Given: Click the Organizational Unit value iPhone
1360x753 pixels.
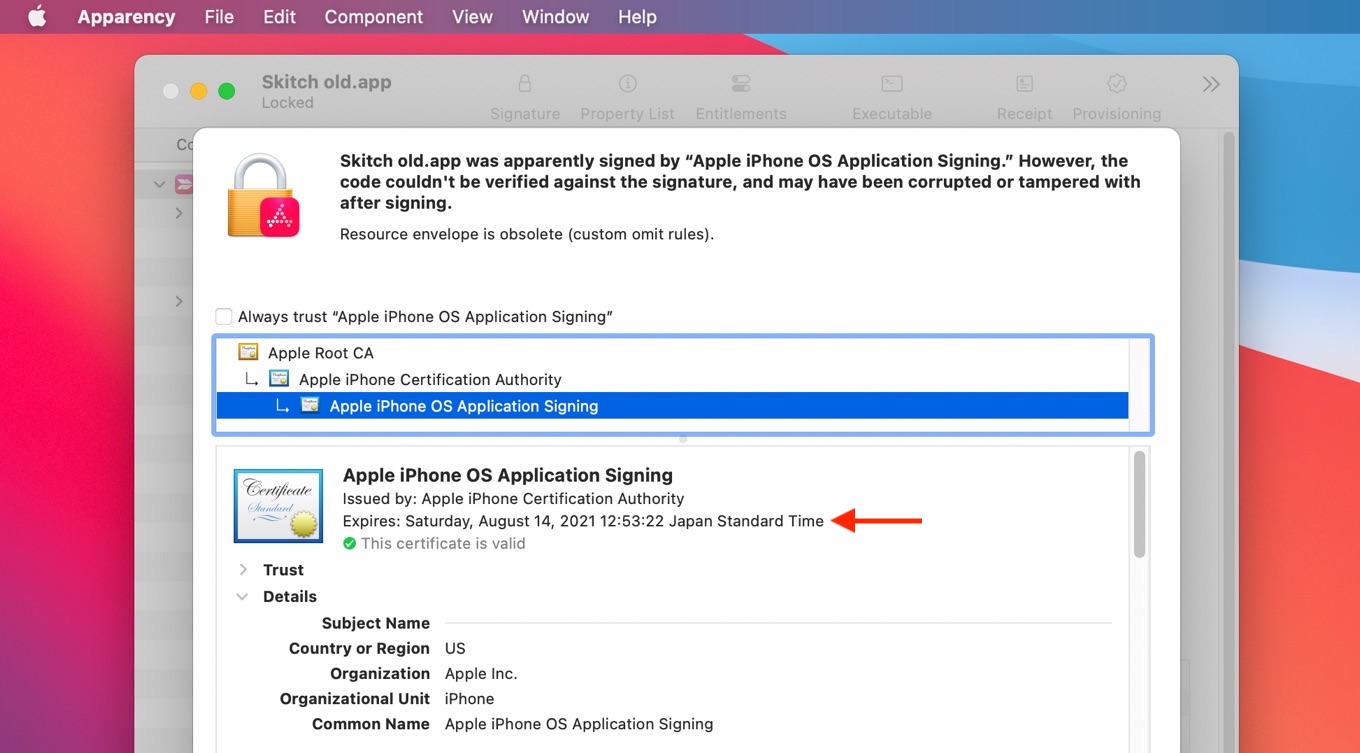Looking at the screenshot, I should pos(469,699).
